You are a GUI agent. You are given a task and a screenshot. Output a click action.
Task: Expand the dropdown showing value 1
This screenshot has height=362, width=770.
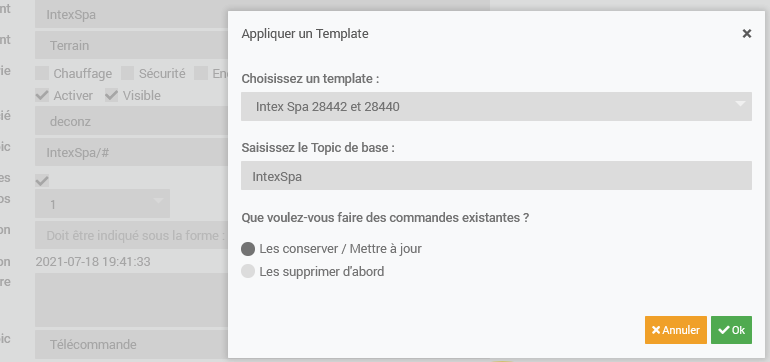pos(102,204)
